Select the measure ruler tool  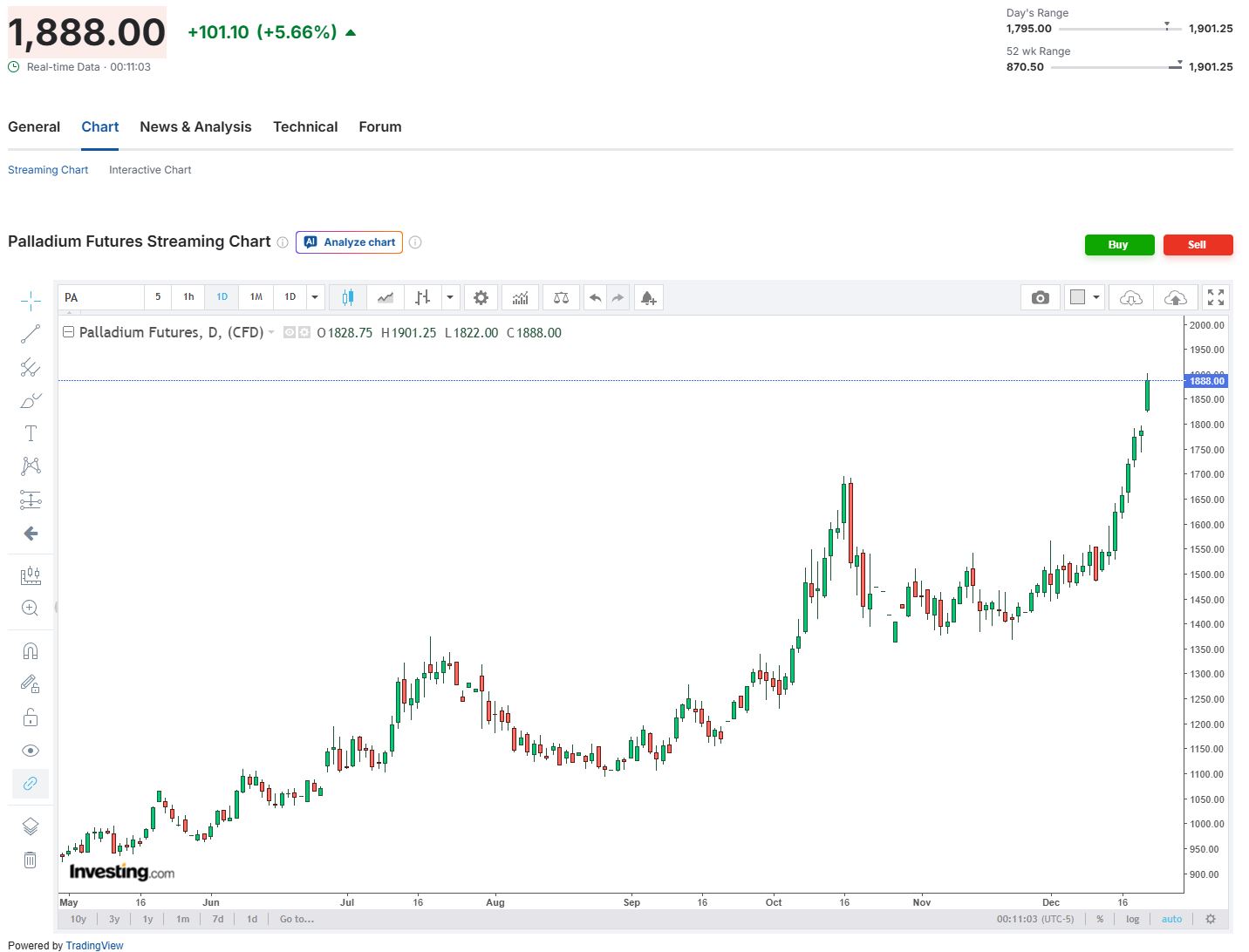pos(31,575)
